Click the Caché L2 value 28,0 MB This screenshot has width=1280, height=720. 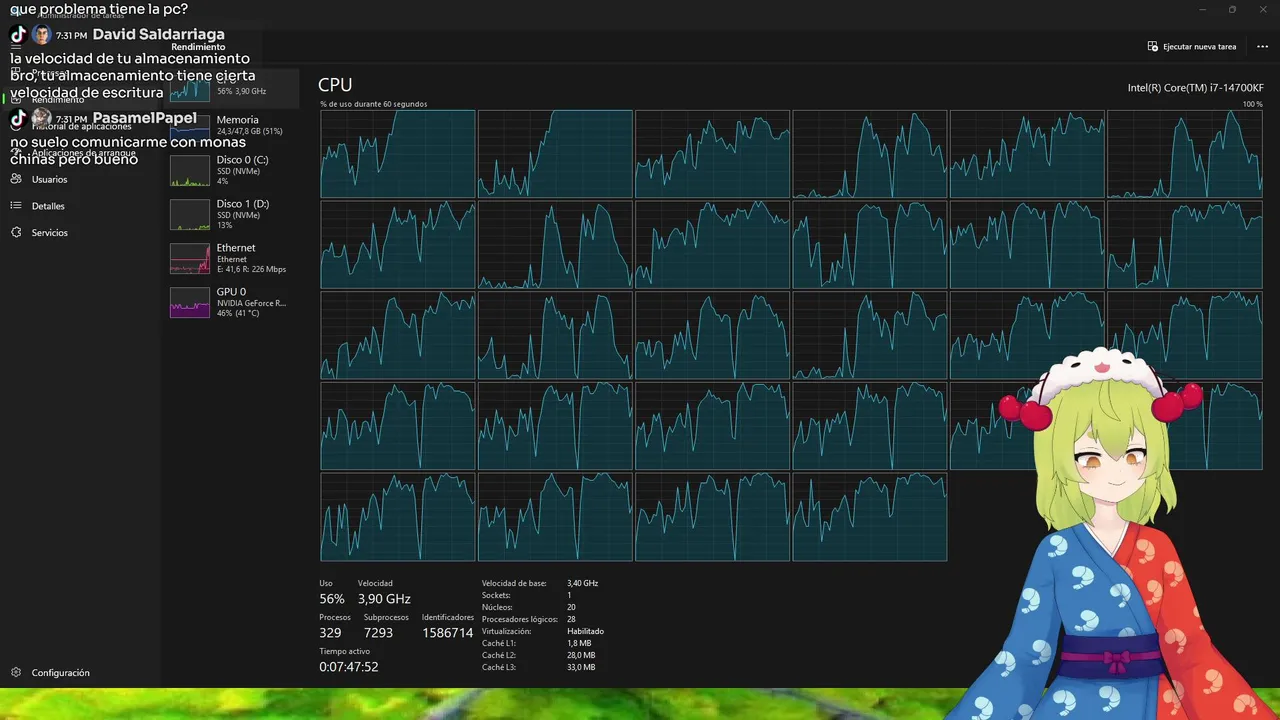pos(581,655)
